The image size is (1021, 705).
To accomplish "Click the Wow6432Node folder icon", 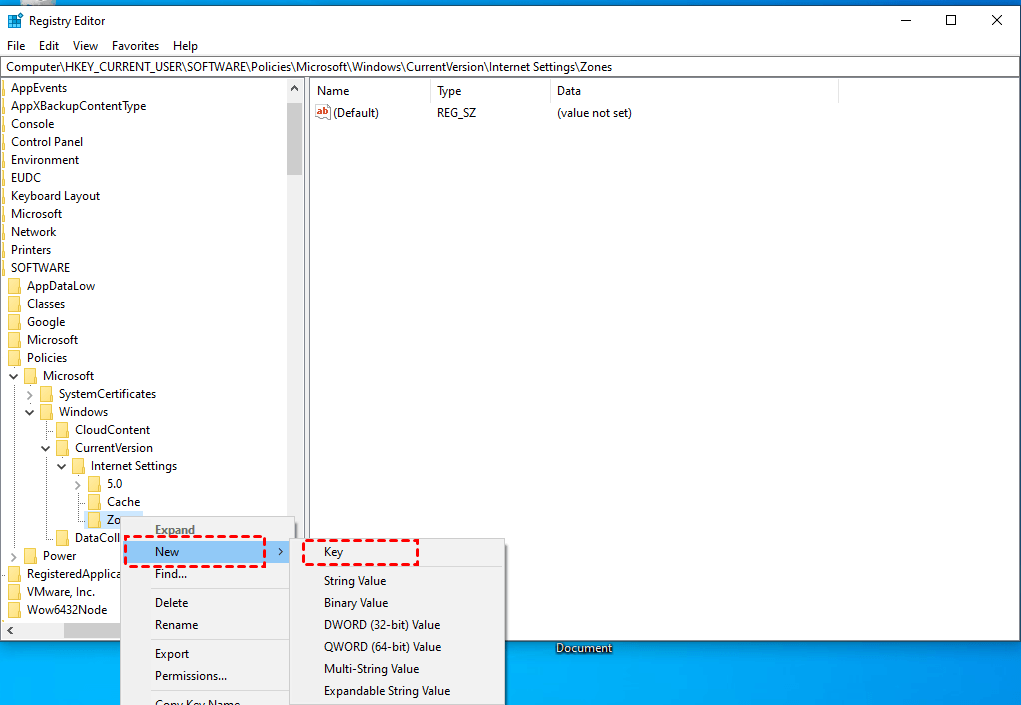I will tap(14, 610).
